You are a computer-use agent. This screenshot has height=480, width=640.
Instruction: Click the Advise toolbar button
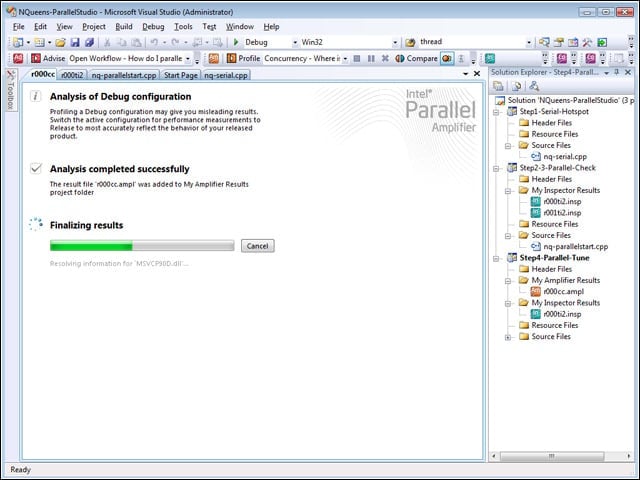pos(48,58)
